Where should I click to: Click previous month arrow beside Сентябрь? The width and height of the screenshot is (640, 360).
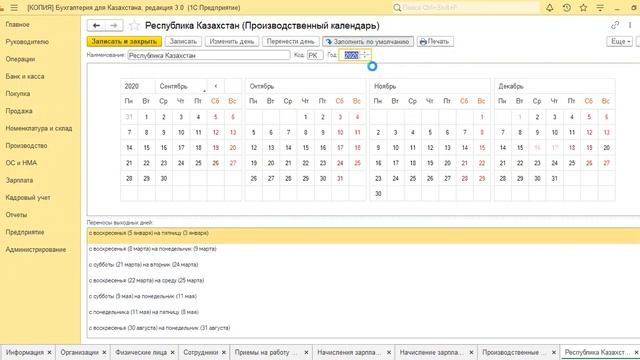click(x=216, y=86)
